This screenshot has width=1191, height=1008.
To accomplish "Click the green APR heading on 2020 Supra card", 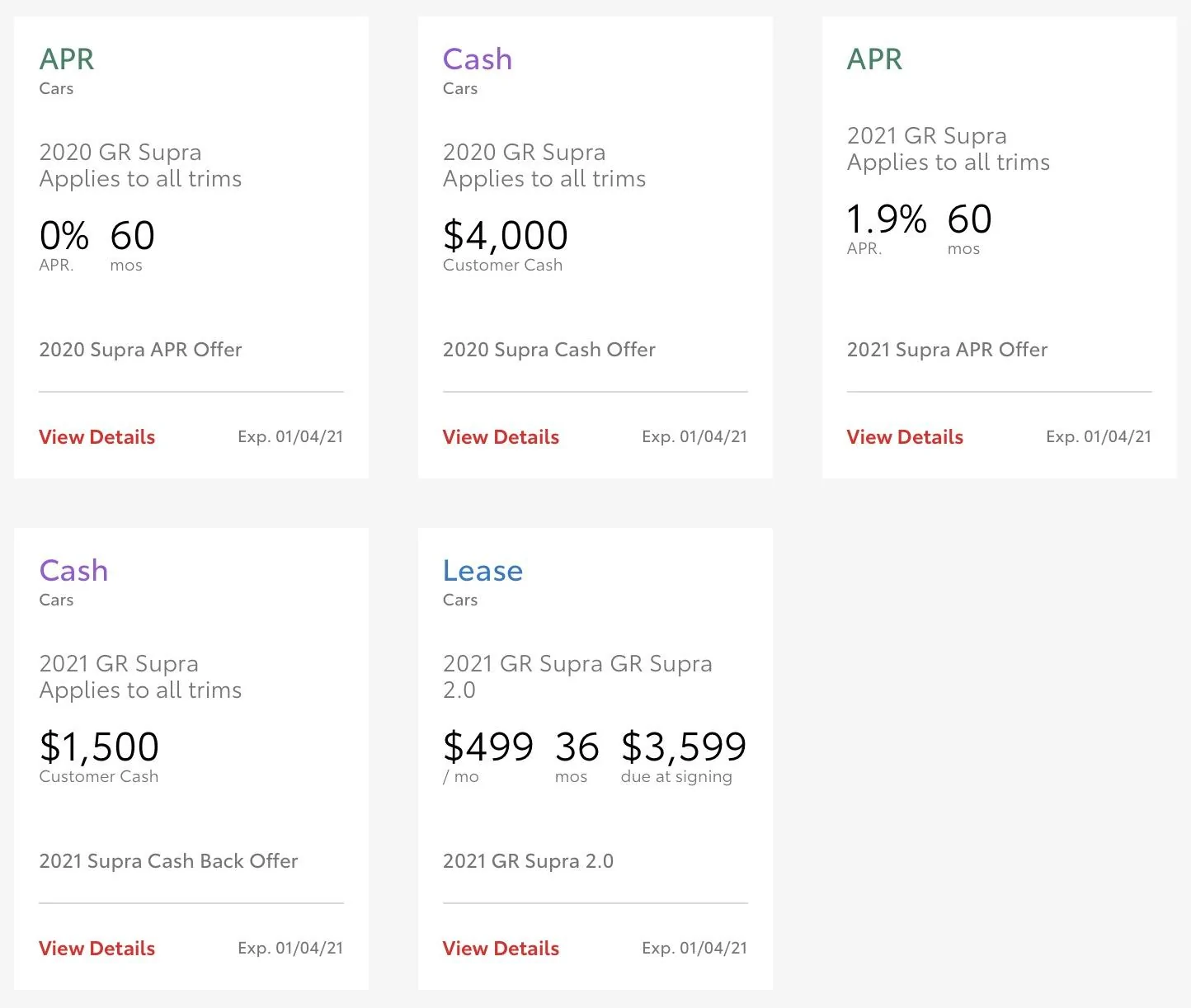I will pos(67,59).
